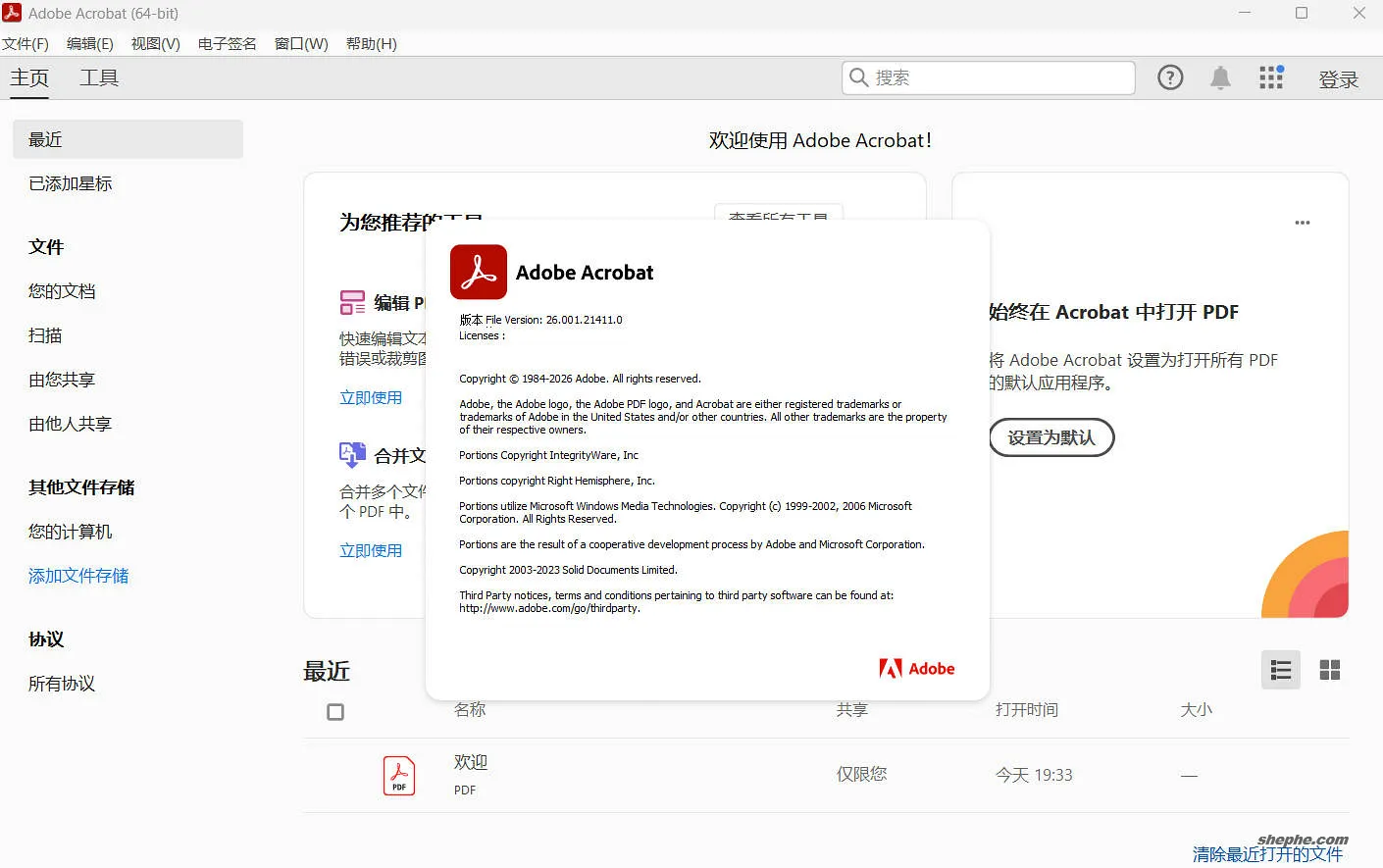This screenshot has width=1383, height=868.
Task: Click 清除最近打开的文件 link
Action: tap(1267, 854)
